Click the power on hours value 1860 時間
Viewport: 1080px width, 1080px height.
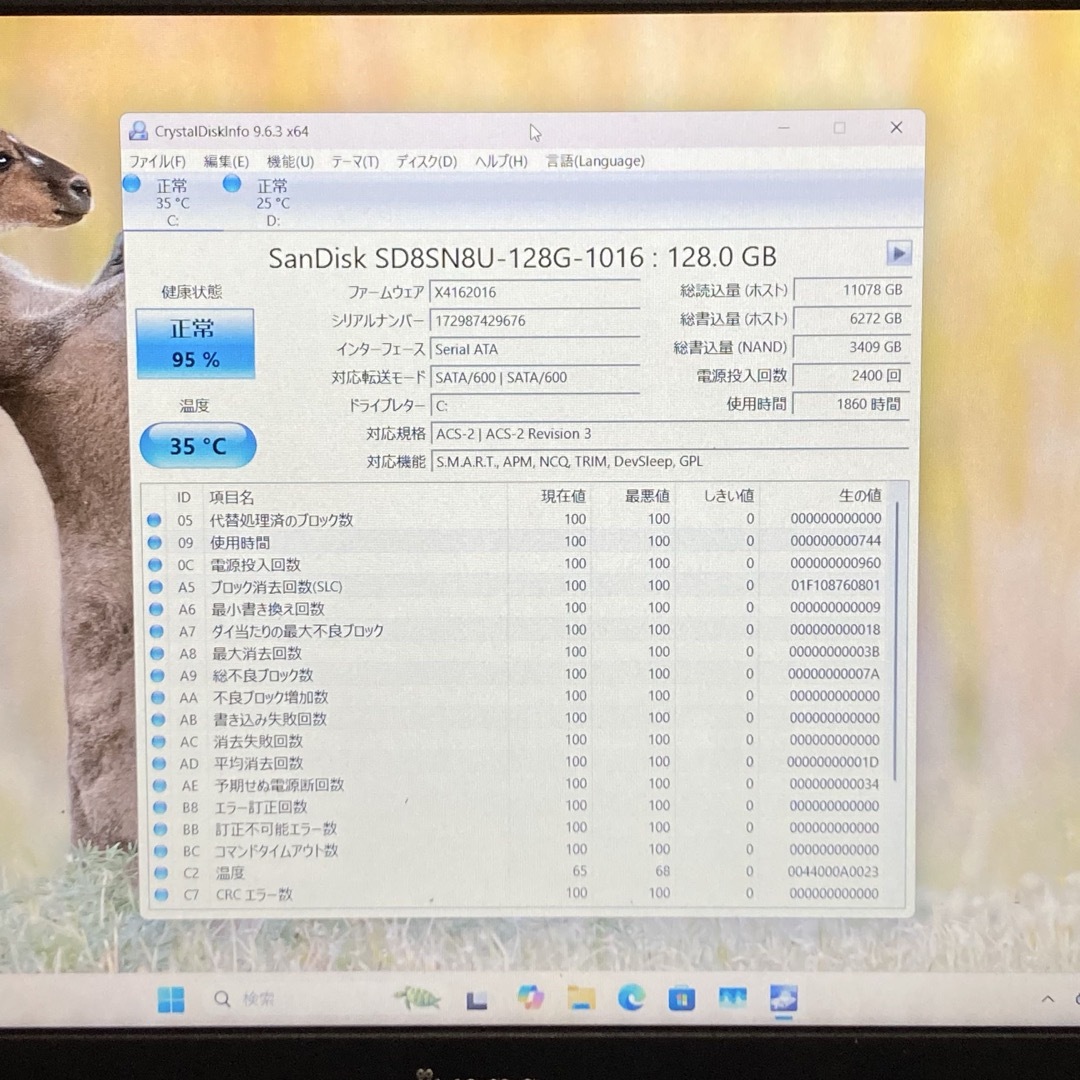click(x=851, y=404)
